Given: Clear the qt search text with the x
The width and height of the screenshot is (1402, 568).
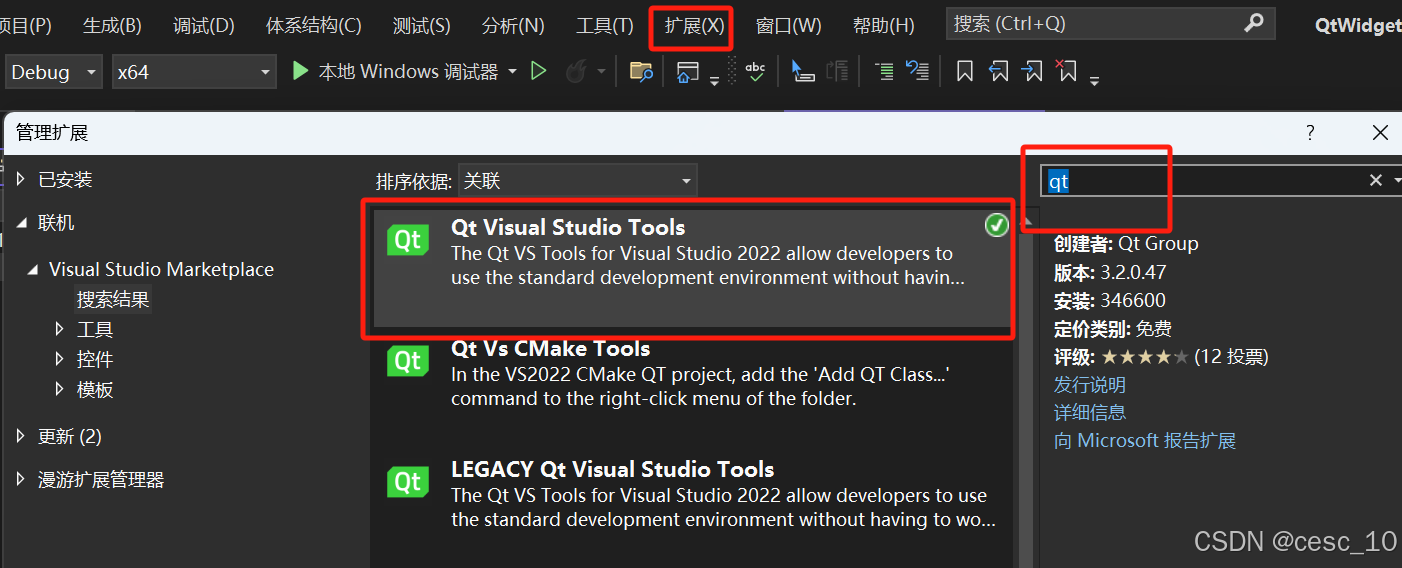Looking at the screenshot, I should tap(1375, 180).
